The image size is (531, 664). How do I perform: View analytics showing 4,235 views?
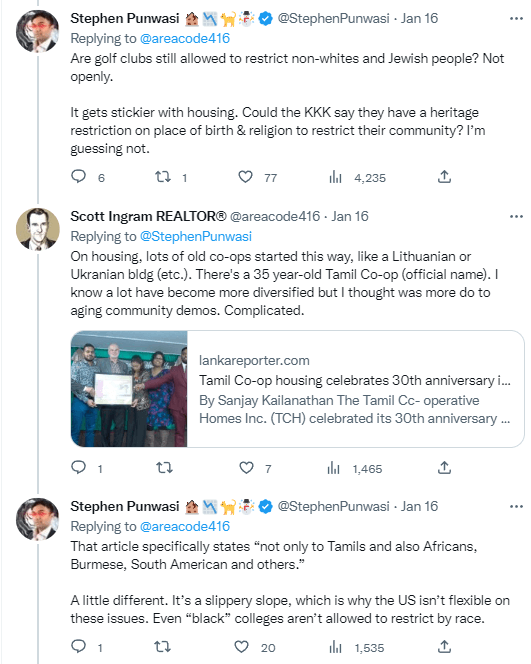357,177
